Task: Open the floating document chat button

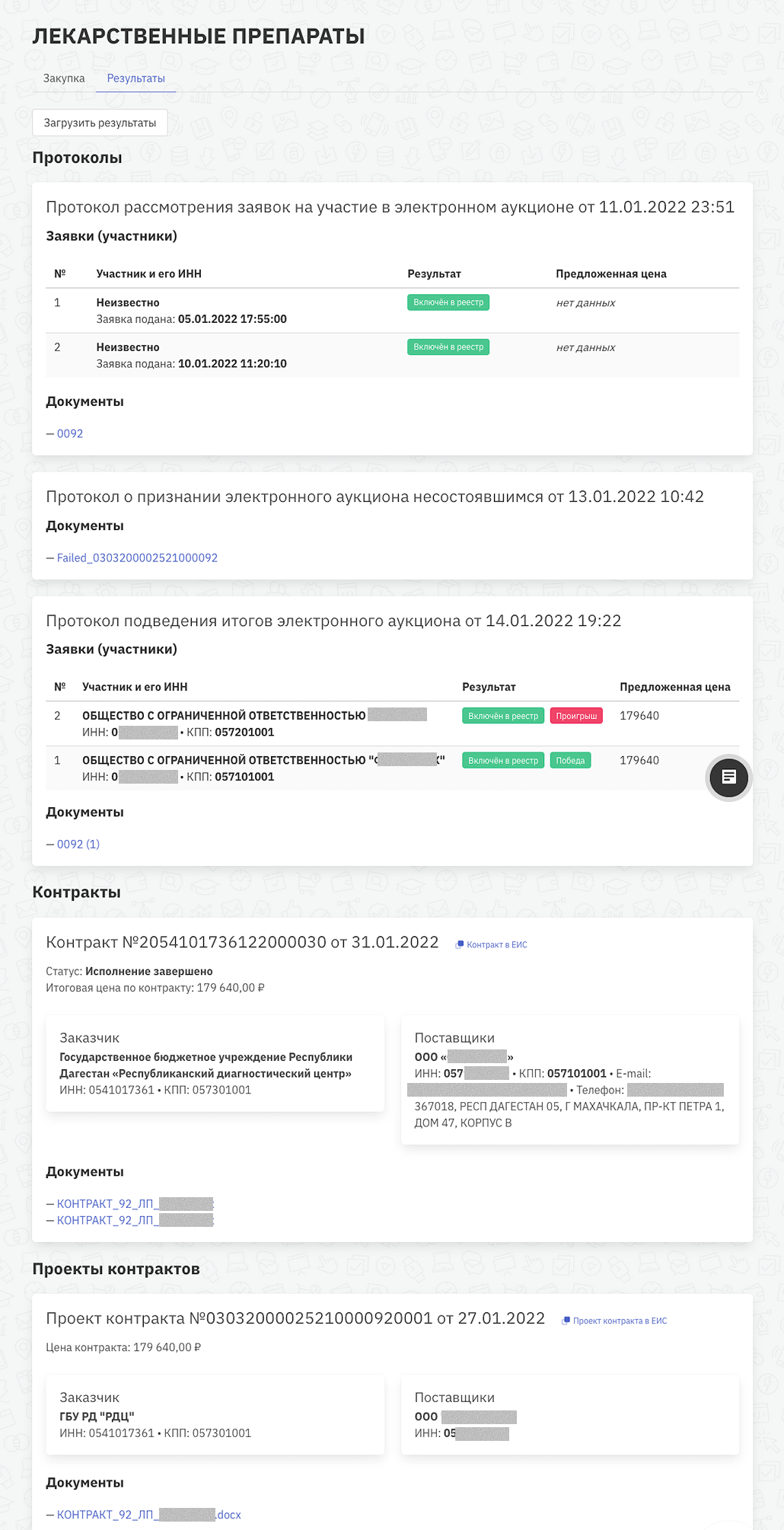Action: 728,778
